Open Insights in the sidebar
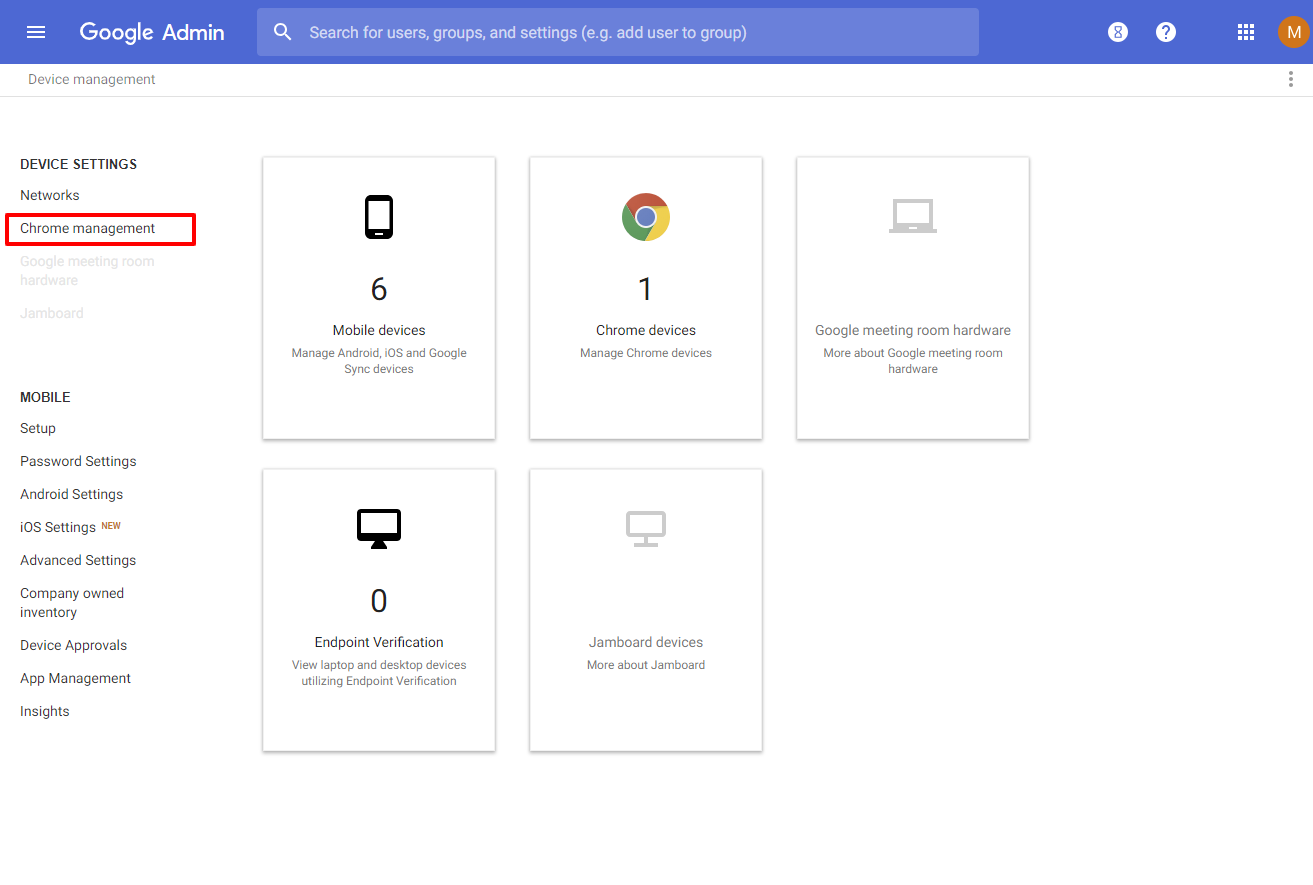The width and height of the screenshot is (1313, 885). tap(45, 711)
